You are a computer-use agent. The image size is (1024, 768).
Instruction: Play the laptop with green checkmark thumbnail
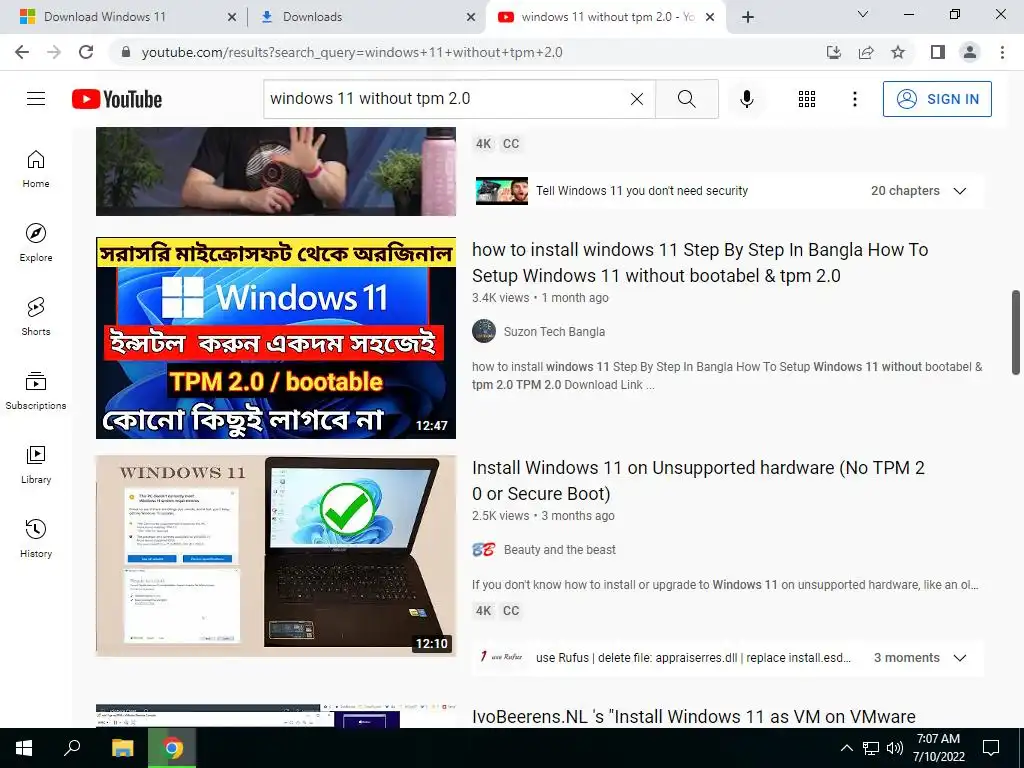[x=276, y=556]
